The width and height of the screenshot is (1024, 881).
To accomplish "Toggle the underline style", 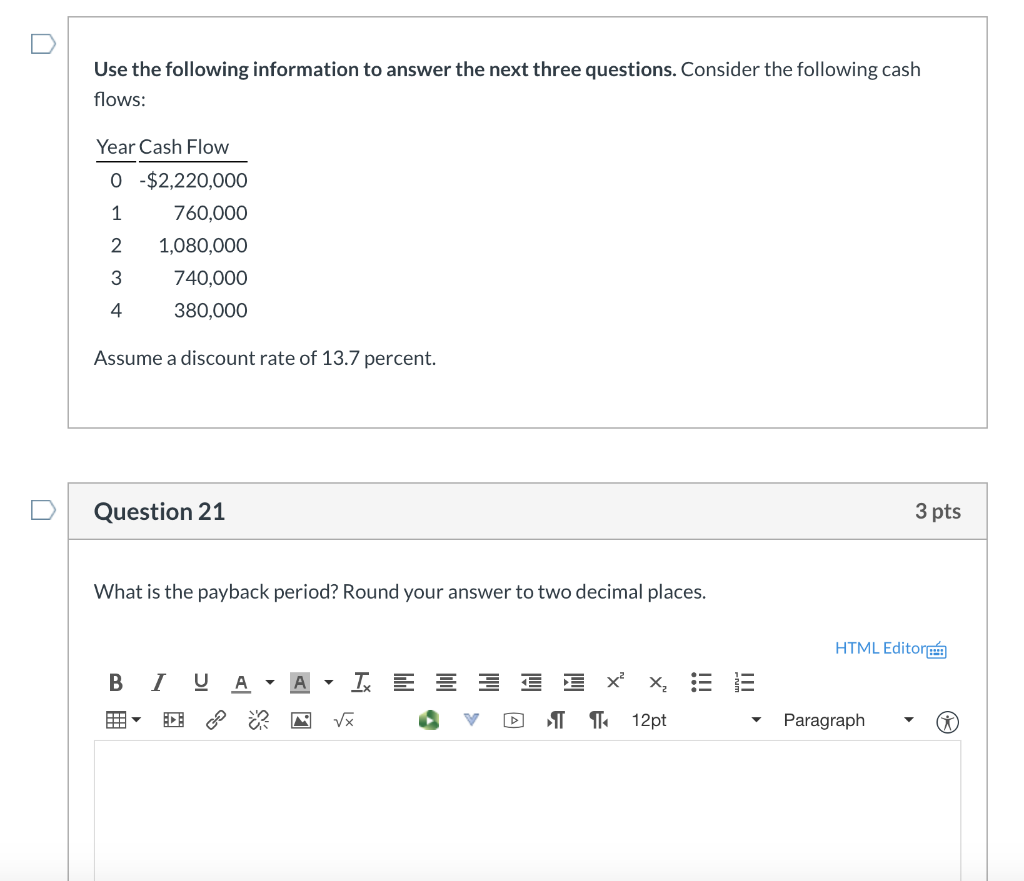I will pyautogui.click(x=200, y=682).
